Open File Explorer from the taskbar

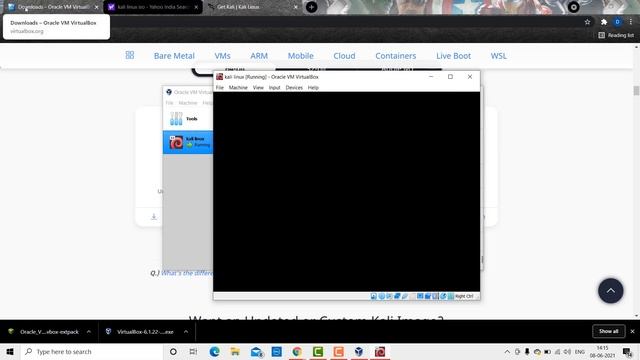pos(235,351)
